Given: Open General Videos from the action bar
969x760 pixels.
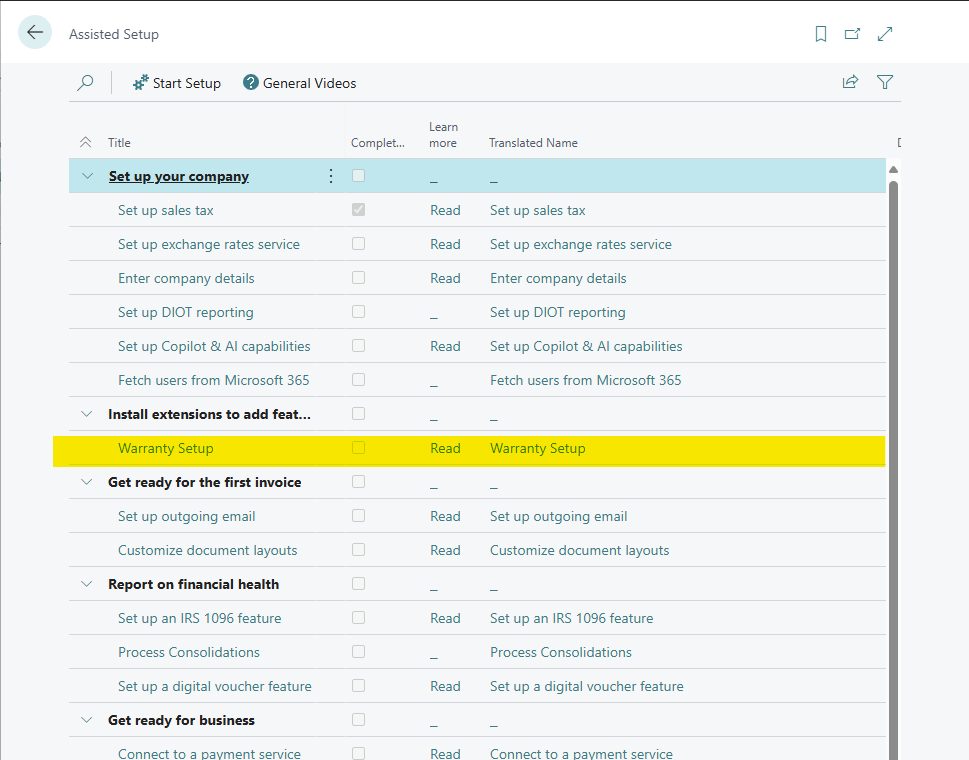Looking at the screenshot, I should (x=299, y=82).
